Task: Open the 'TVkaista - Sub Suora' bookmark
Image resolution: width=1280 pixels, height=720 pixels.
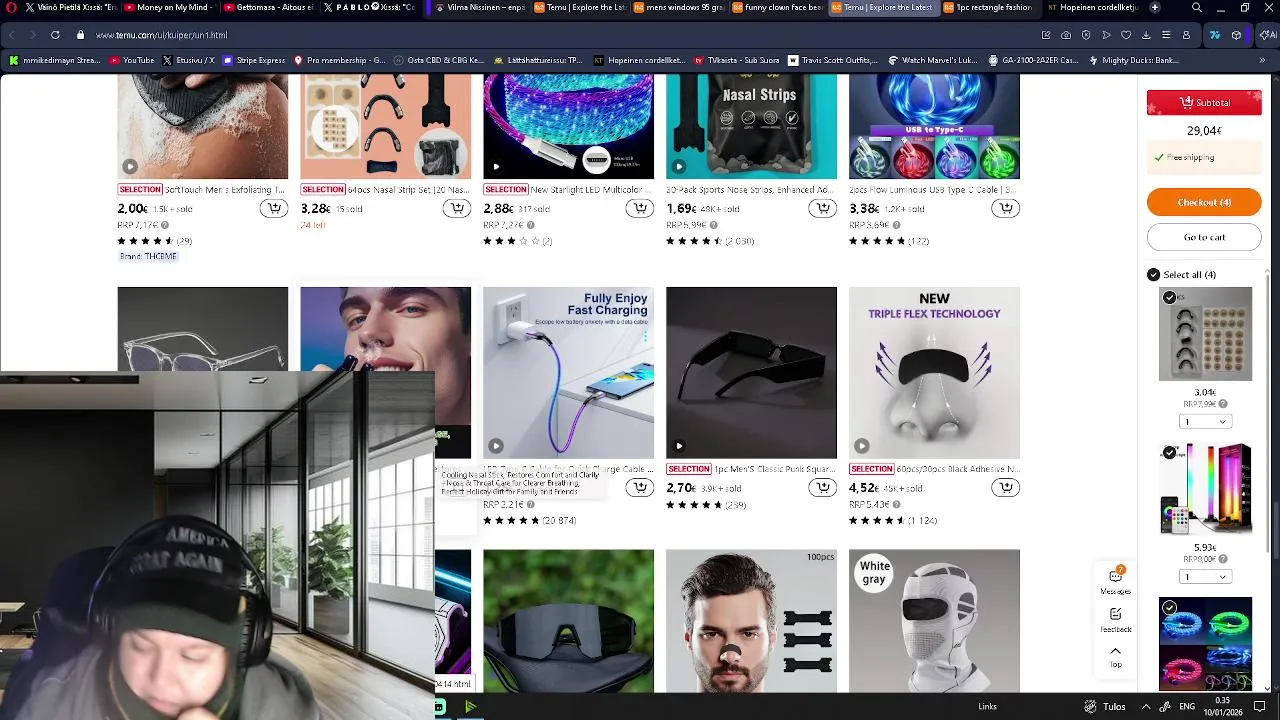Action: pos(737,60)
